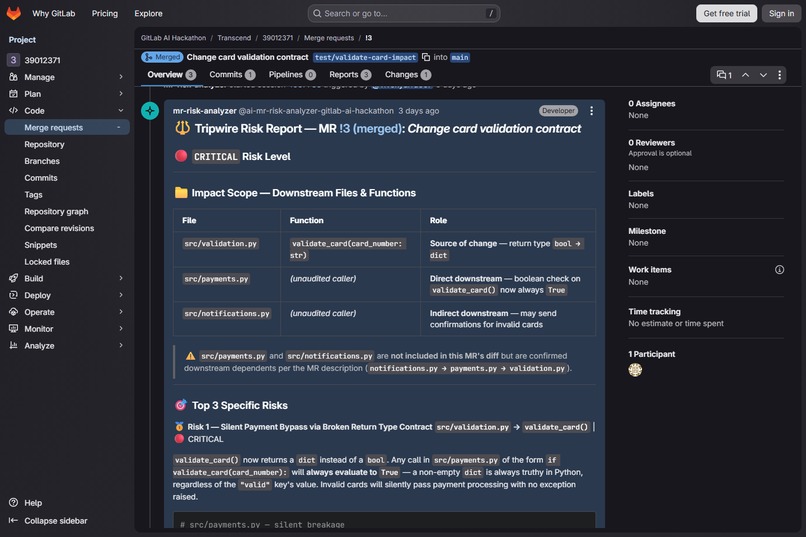Click Work items info icon

tap(779, 270)
